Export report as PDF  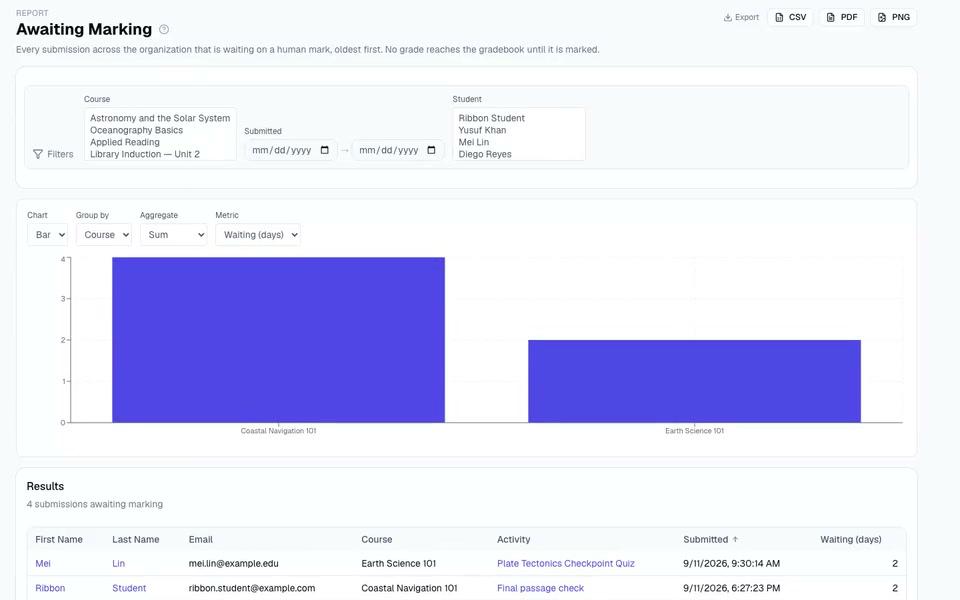pos(842,17)
